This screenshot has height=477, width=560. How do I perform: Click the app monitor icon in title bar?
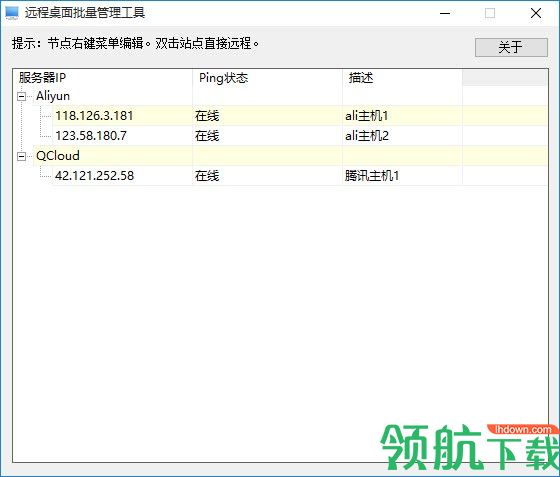(x=12, y=13)
